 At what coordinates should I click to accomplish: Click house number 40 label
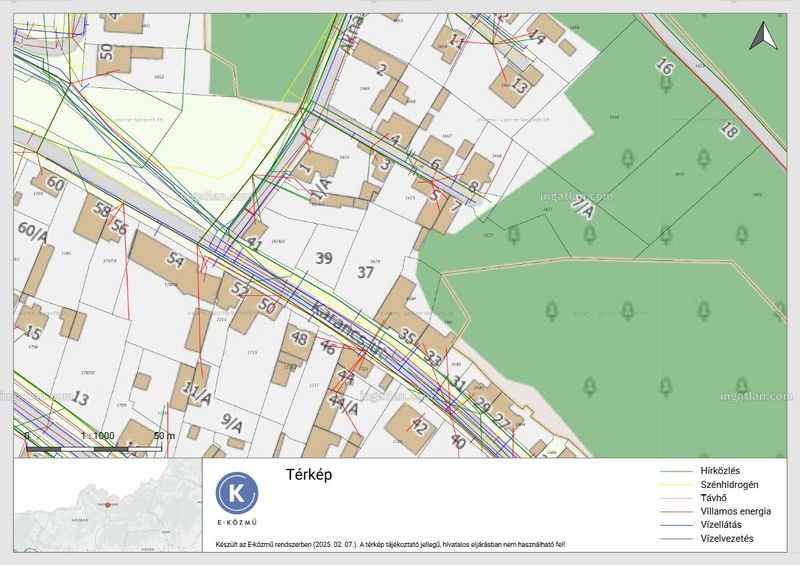point(458,441)
